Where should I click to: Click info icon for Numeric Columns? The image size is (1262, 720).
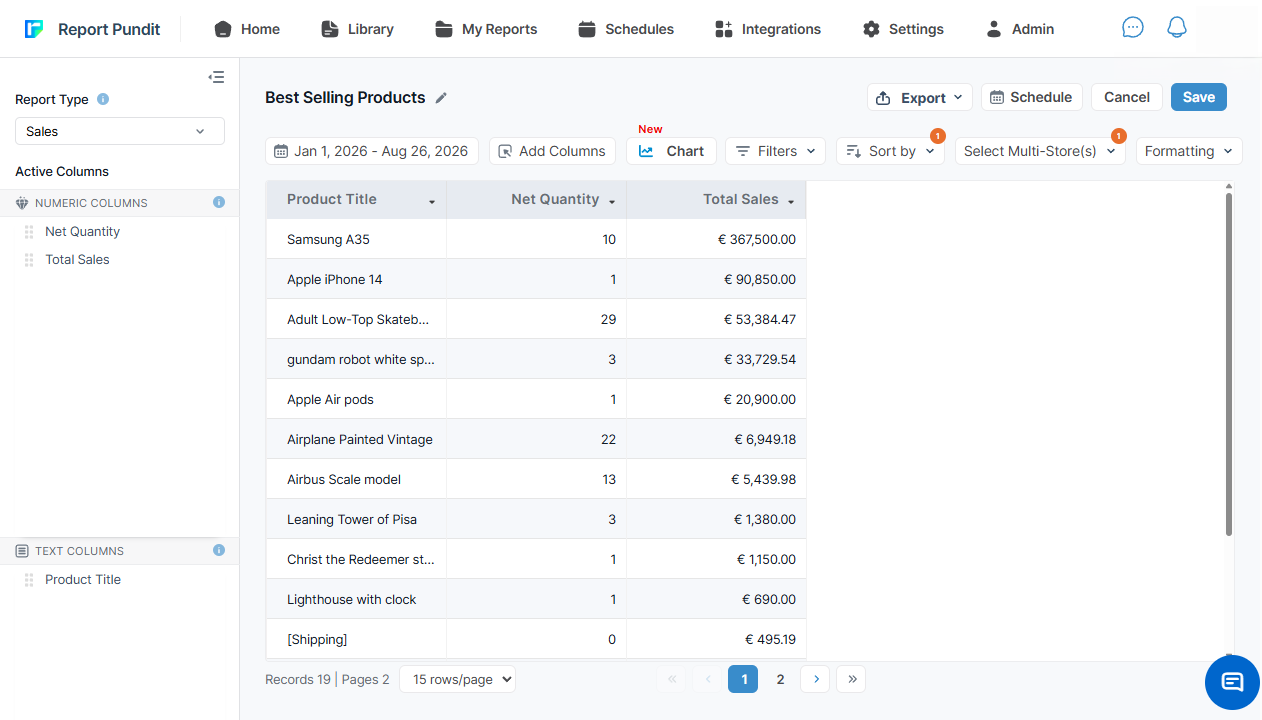219,202
